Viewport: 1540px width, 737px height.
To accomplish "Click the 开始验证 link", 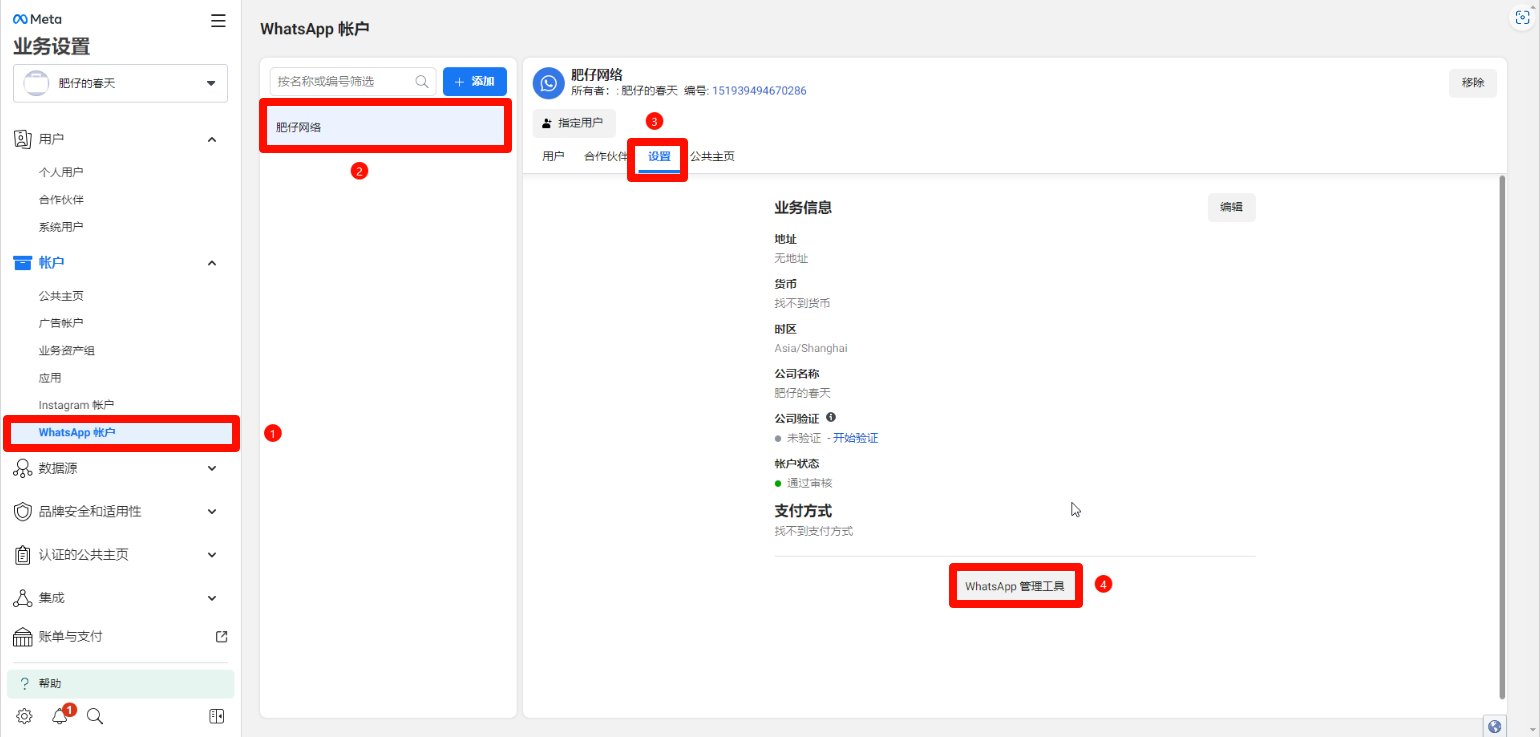I will (x=855, y=438).
